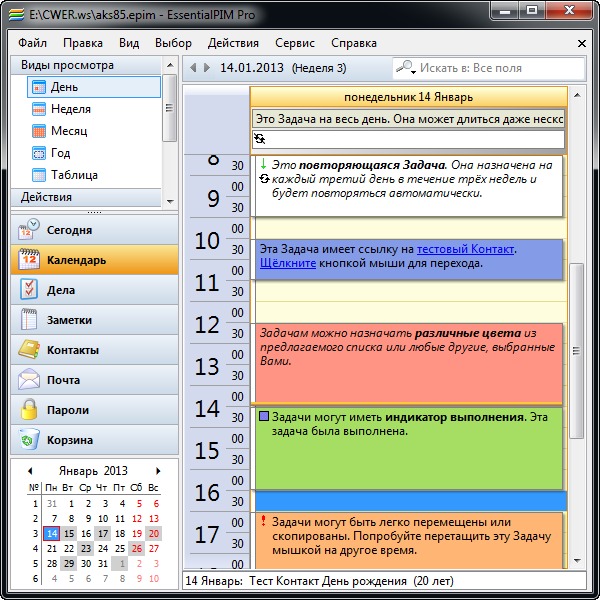Open the Today (Сегодня) section icon
The image size is (600, 600).
(29, 230)
